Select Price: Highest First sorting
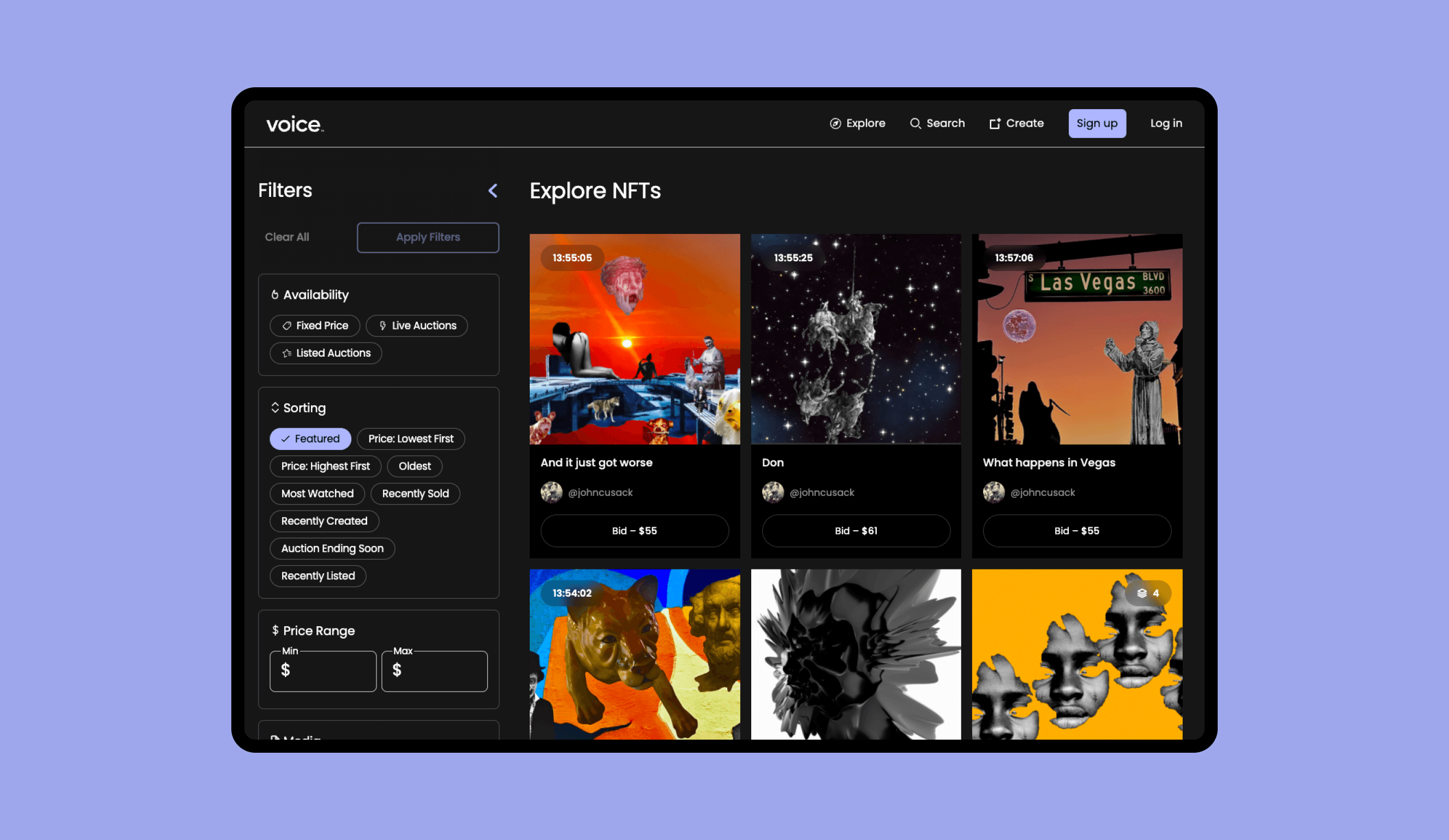The image size is (1449, 840). click(x=325, y=466)
